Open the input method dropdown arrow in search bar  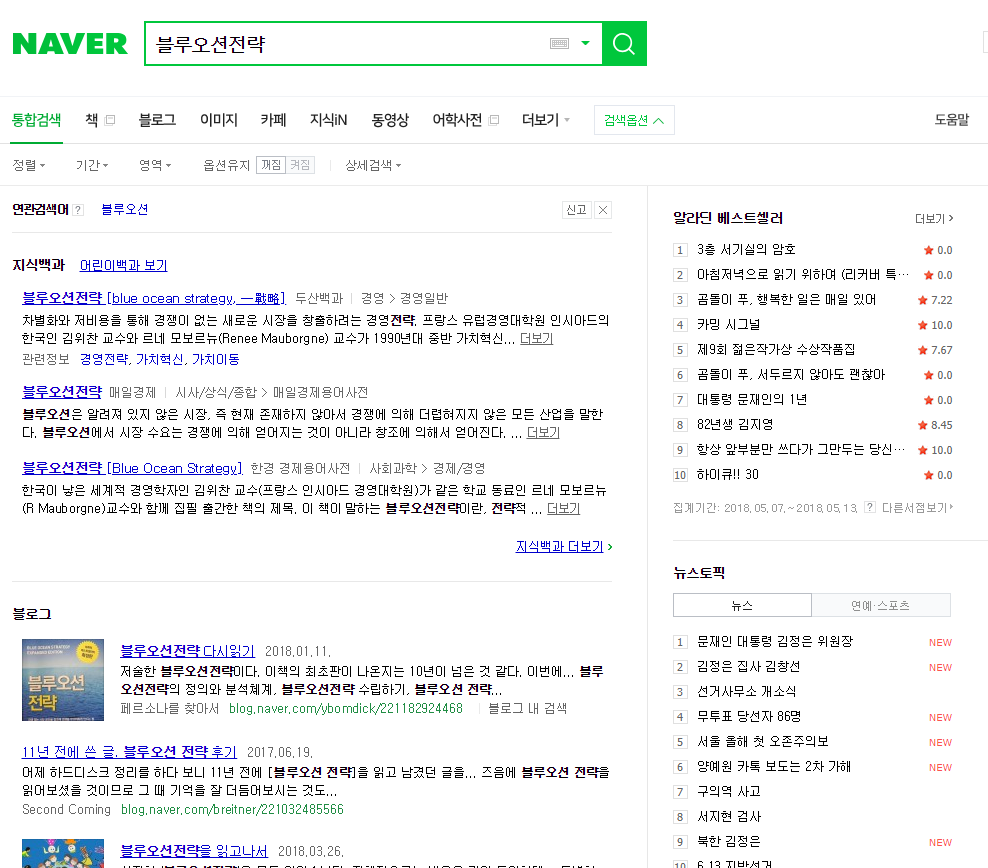[584, 43]
